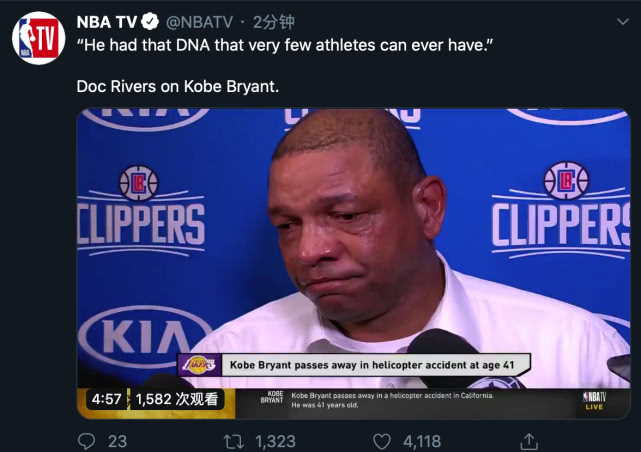Click the Lakers logo in the video banner

click(x=198, y=365)
